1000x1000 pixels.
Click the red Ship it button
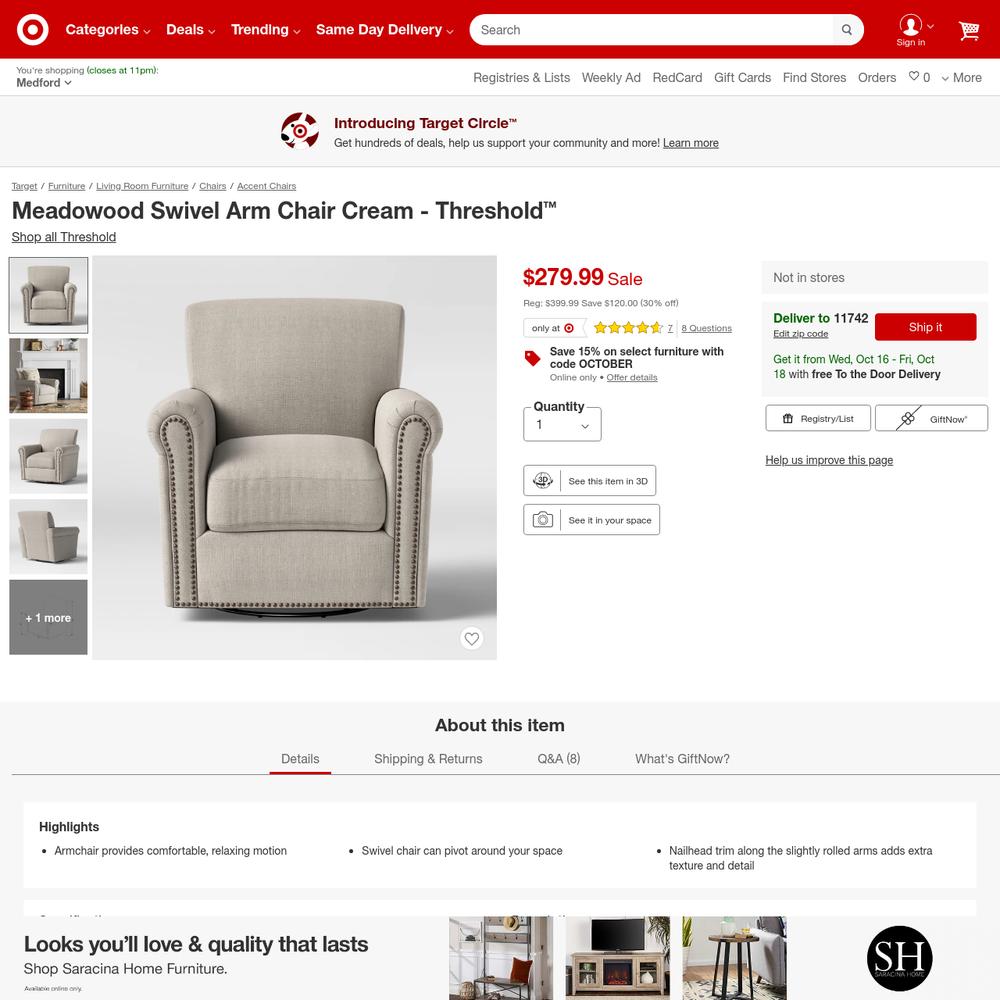point(925,327)
